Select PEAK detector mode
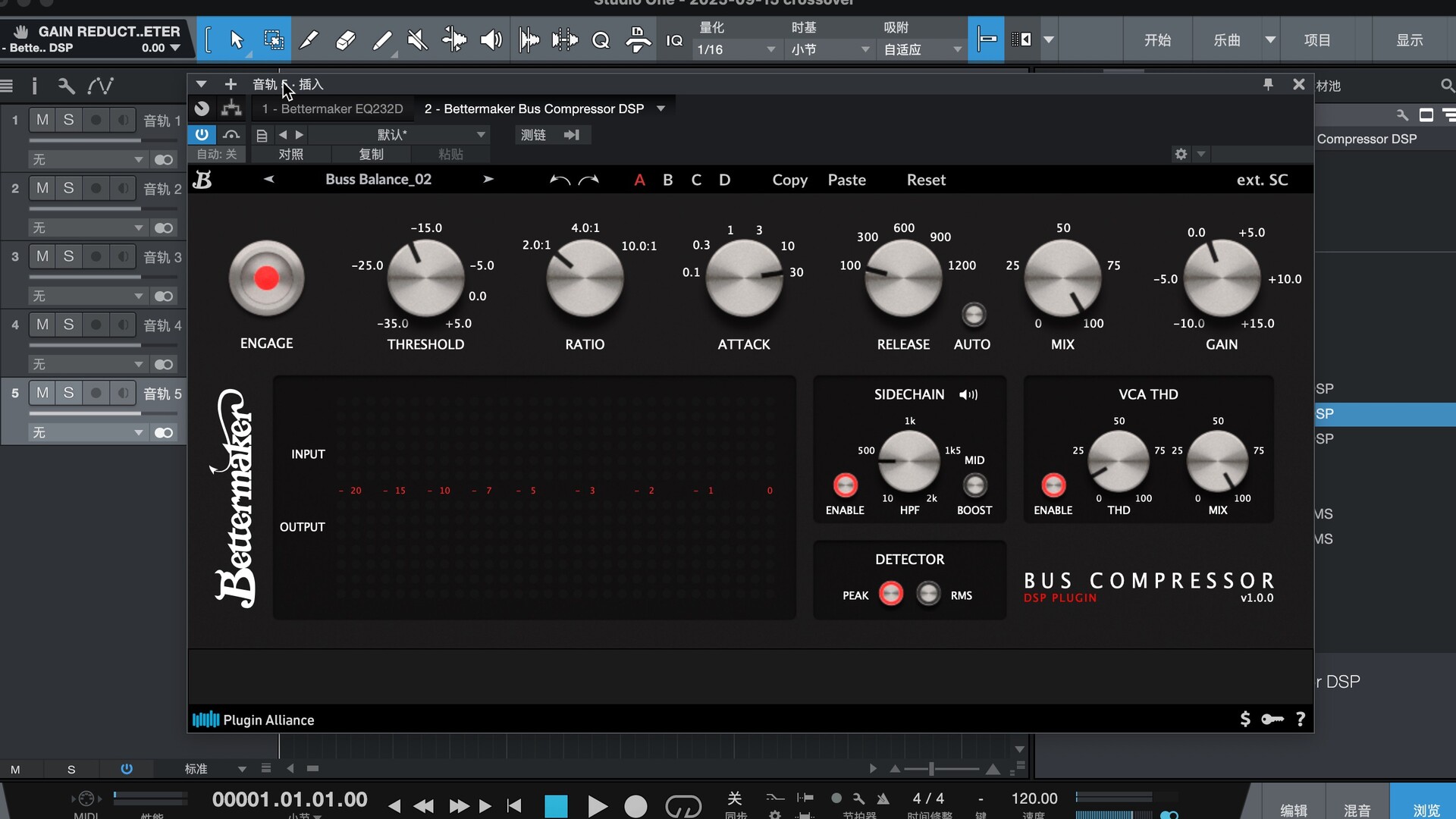Screen dimensions: 1456x819 [x=890, y=593]
